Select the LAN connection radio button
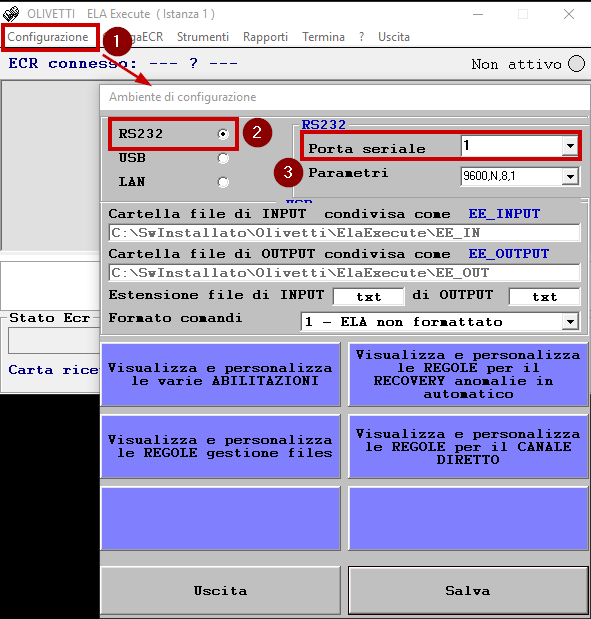The image size is (591, 619). 223,182
